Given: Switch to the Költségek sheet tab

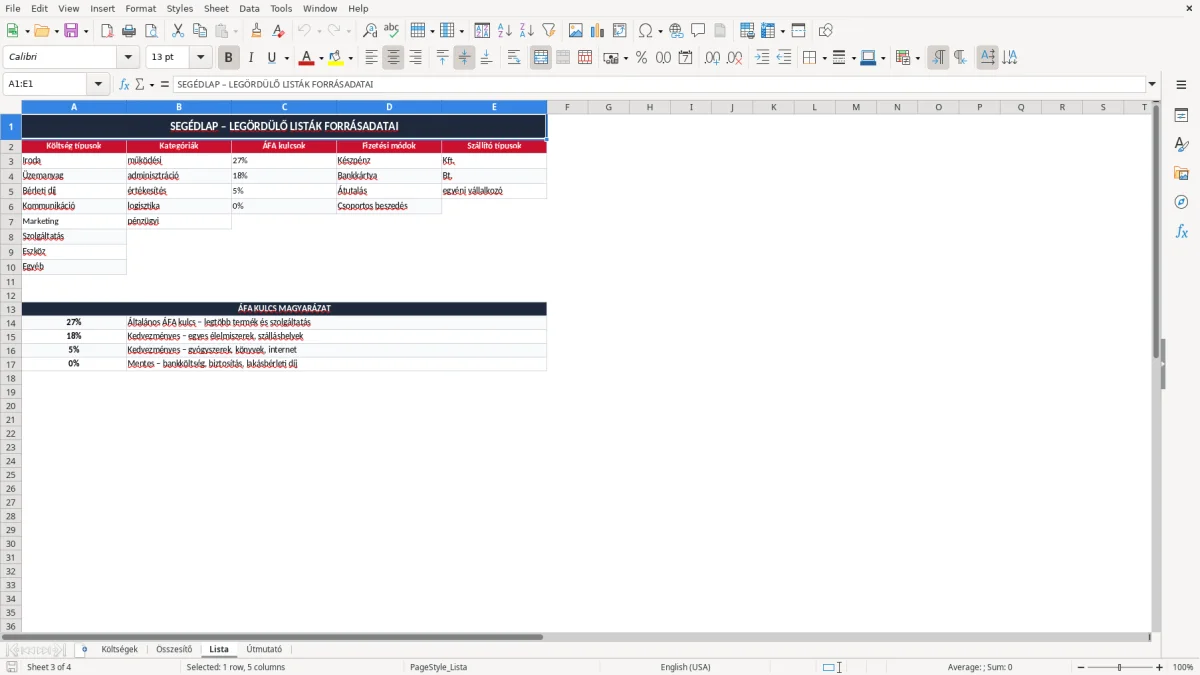Looking at the screenshot, I should click(x=120, y=649).
